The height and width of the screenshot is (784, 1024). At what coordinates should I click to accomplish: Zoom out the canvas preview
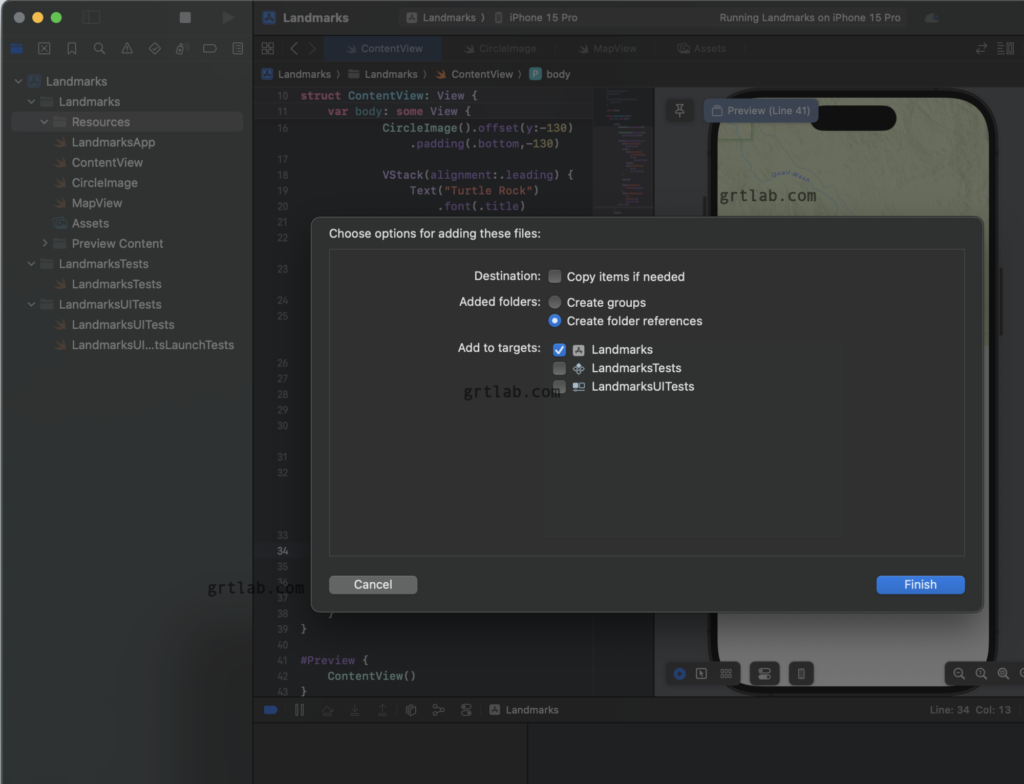(959, 673)
